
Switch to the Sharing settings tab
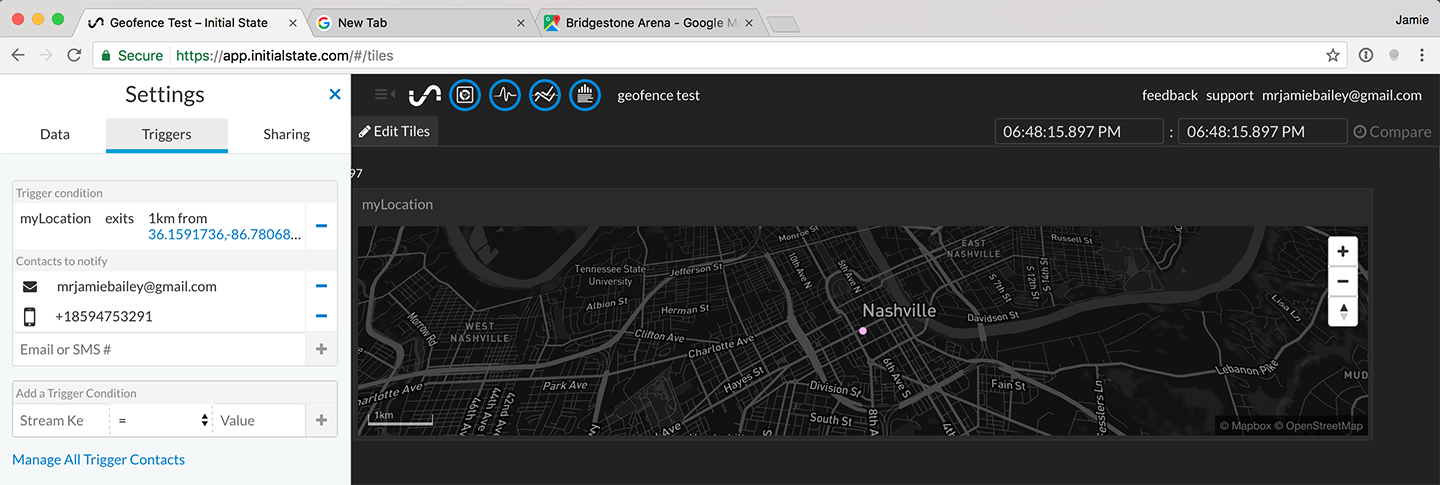[x=287, y=134]
